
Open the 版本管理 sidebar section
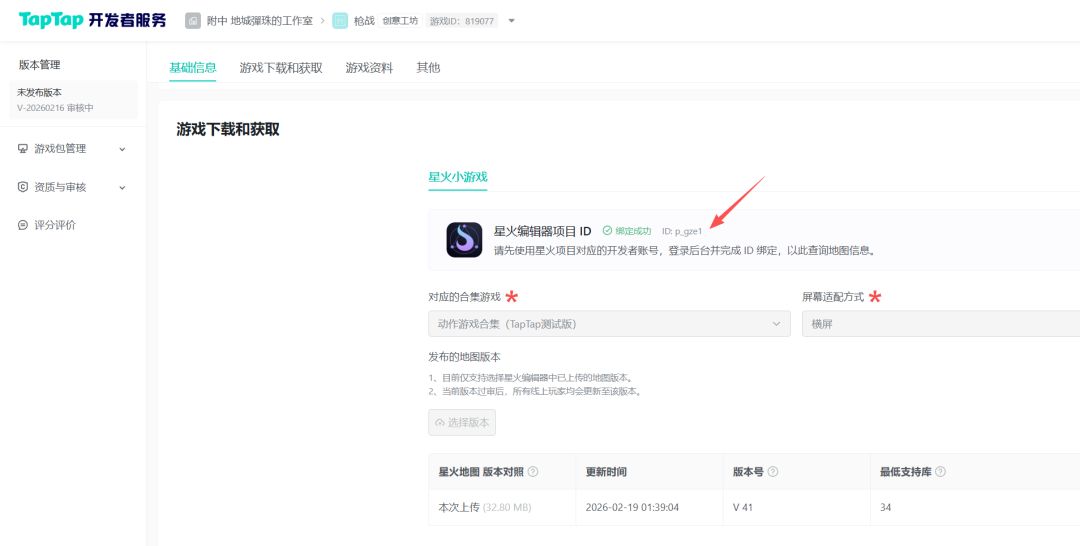coord(40,65)
